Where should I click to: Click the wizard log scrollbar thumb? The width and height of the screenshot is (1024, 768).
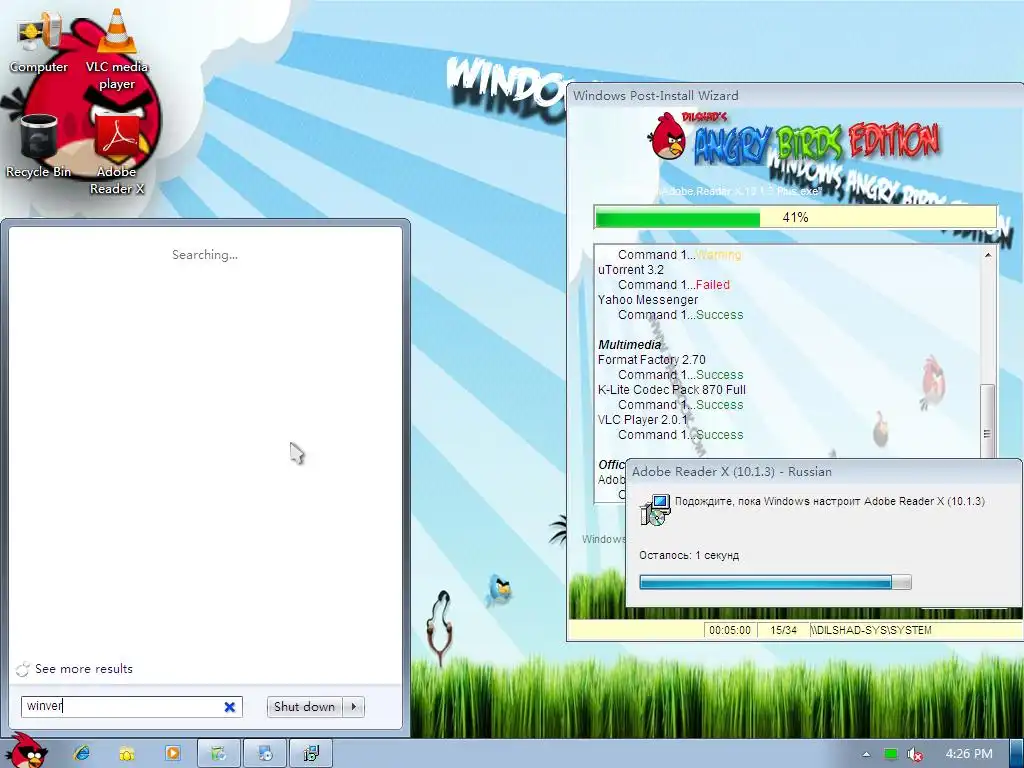(x=987, y=419)
